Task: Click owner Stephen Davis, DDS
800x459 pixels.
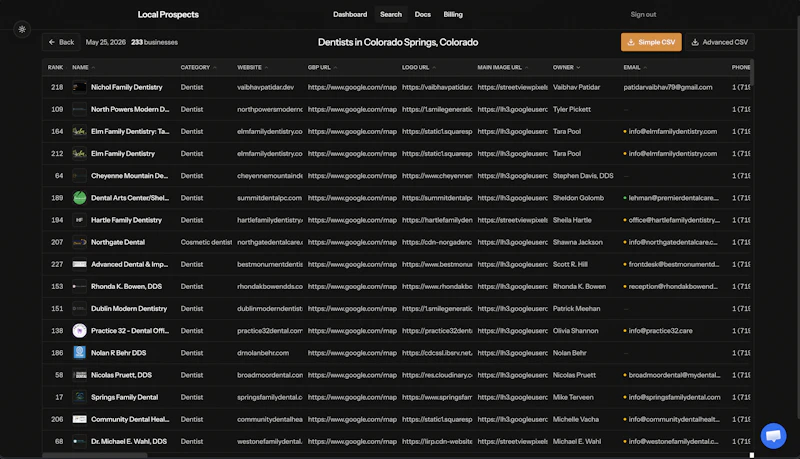Action: point(583,176)
